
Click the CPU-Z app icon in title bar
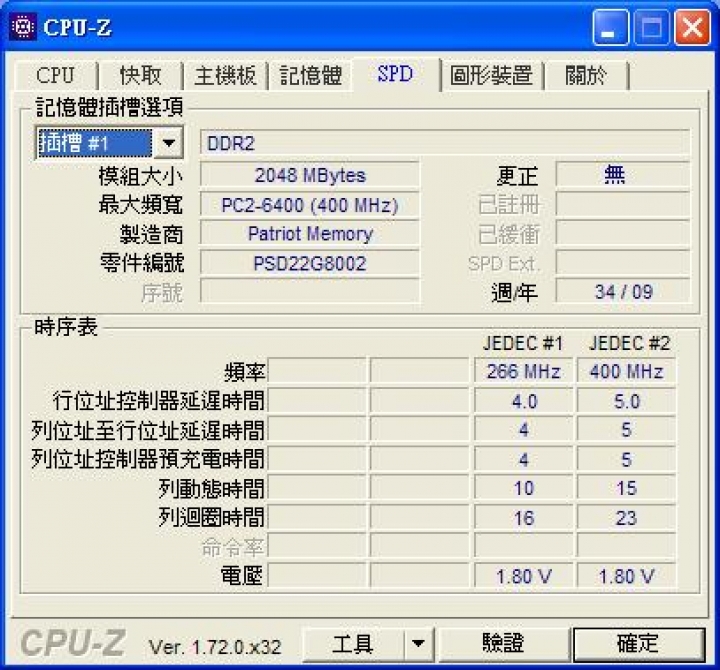tap(23, 28)
